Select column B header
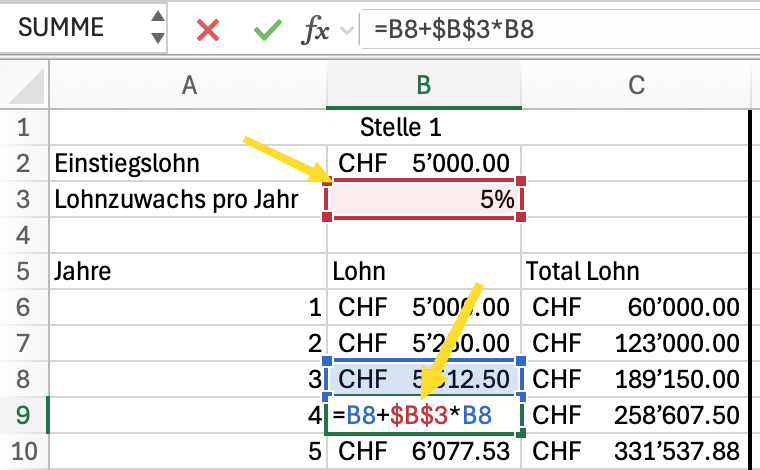Image resolution: width=760 pixels, height=470 pixels. pyautogui.click(x=423, y=87)
